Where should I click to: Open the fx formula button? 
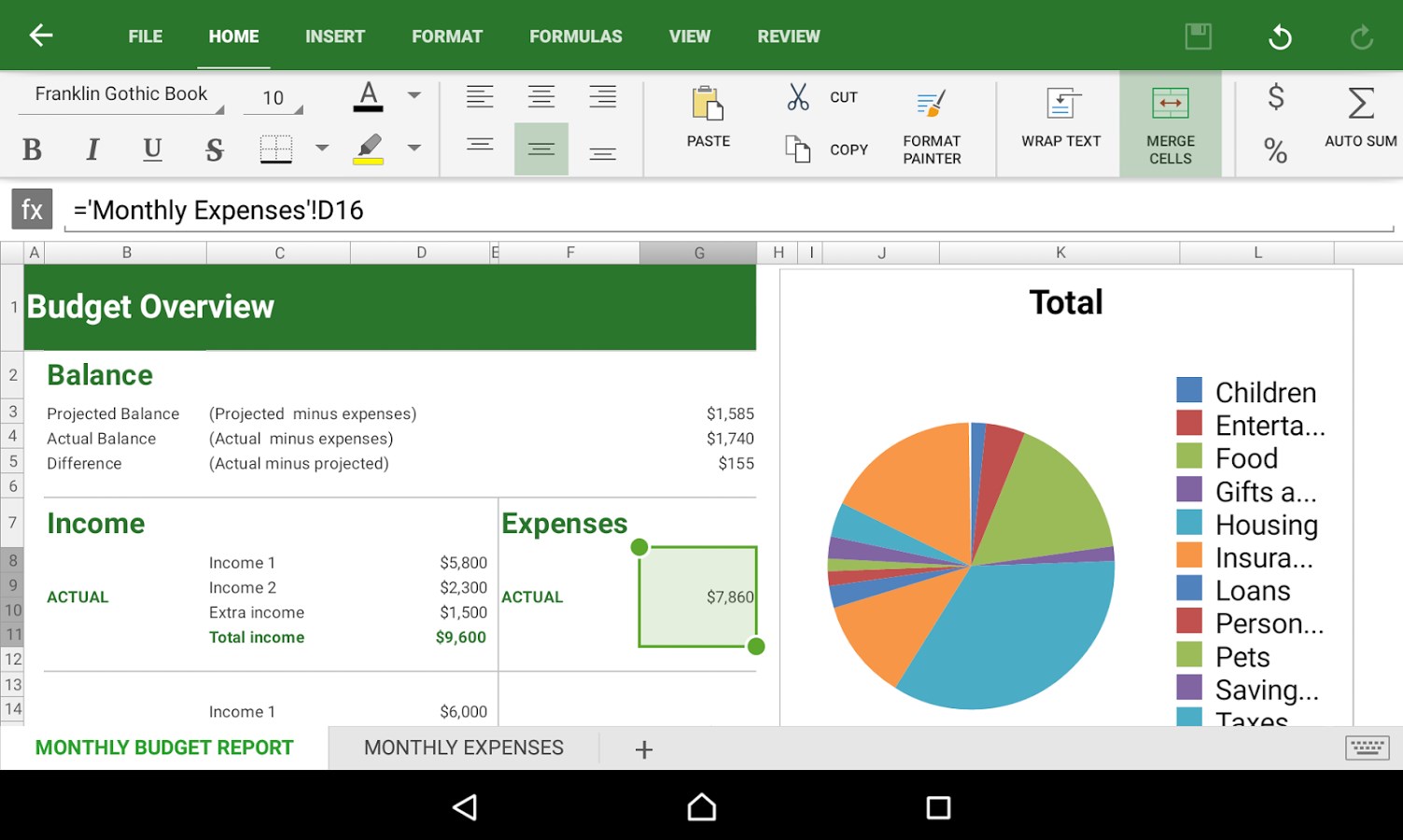(x=31, y=209)
